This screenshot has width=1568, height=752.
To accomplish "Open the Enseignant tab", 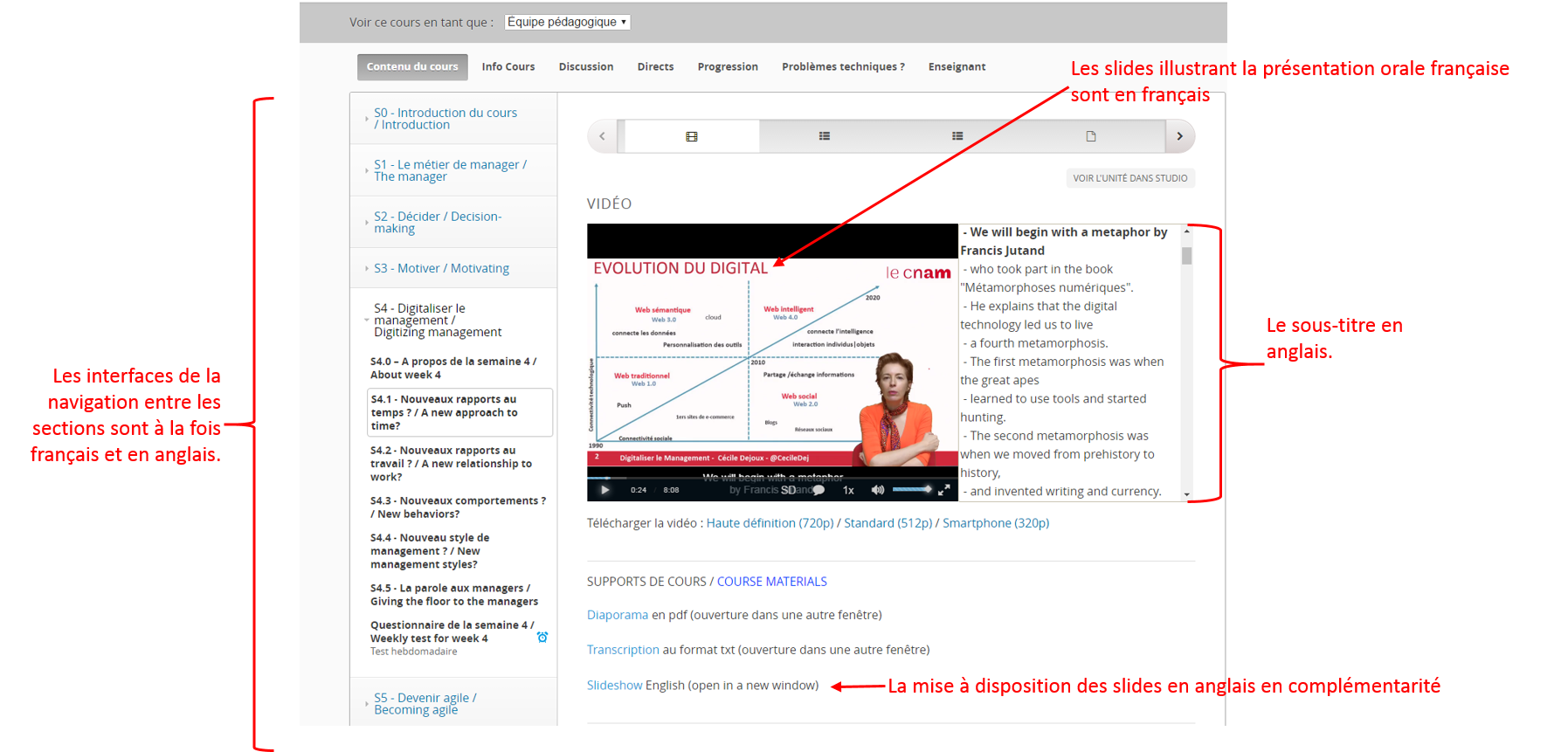I will pyautogui.click(x=957, y=66).
